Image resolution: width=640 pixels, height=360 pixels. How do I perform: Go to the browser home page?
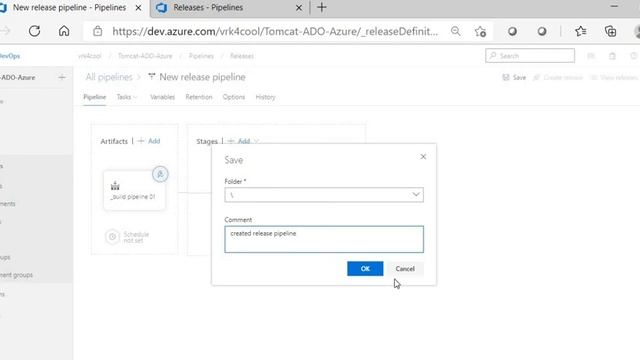64,31
